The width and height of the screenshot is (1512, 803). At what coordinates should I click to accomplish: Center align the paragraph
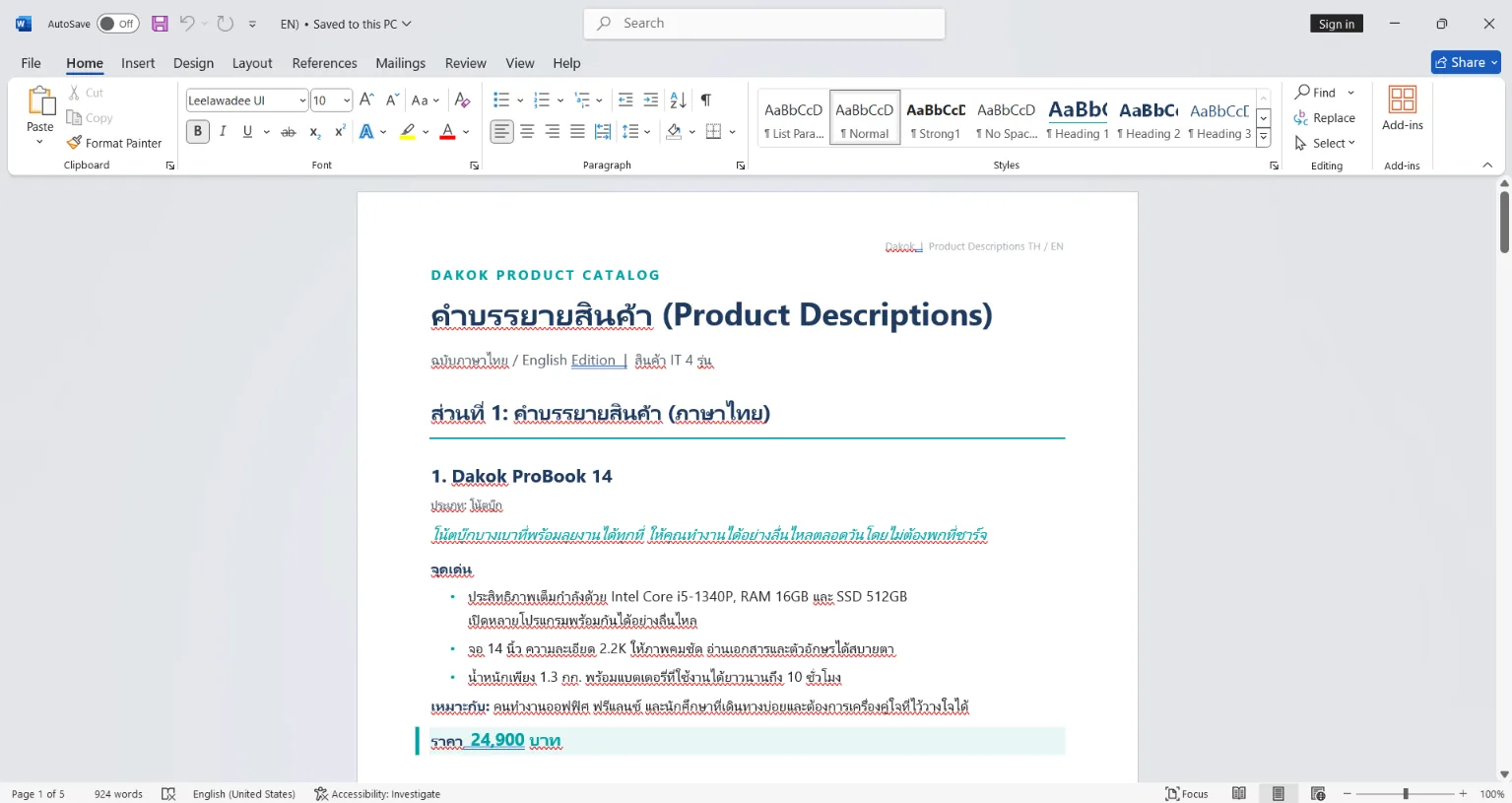(x=527, y=131)
